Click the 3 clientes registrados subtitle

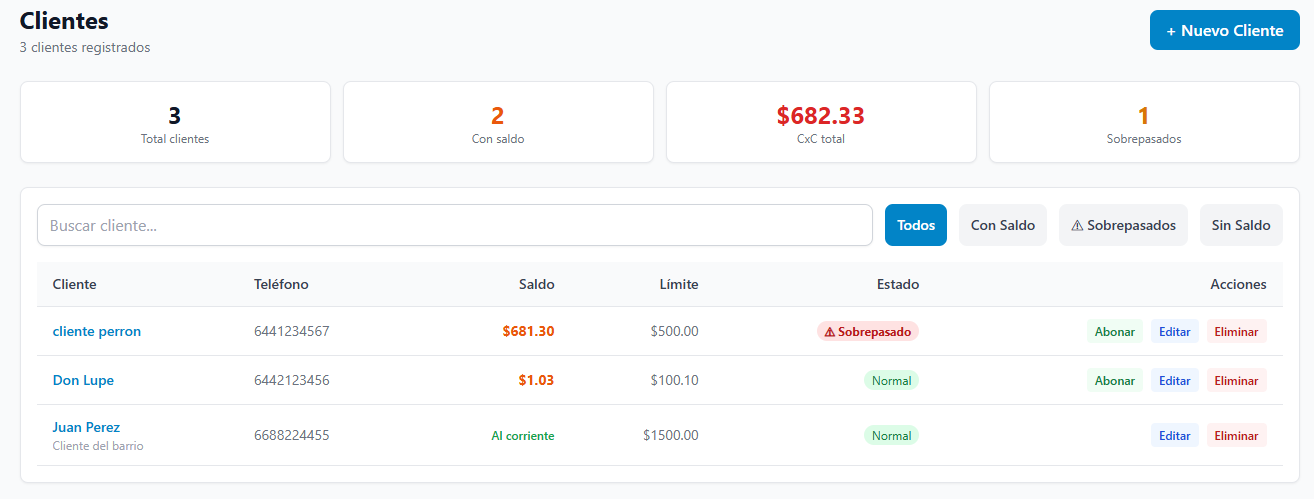coord(85,47)
